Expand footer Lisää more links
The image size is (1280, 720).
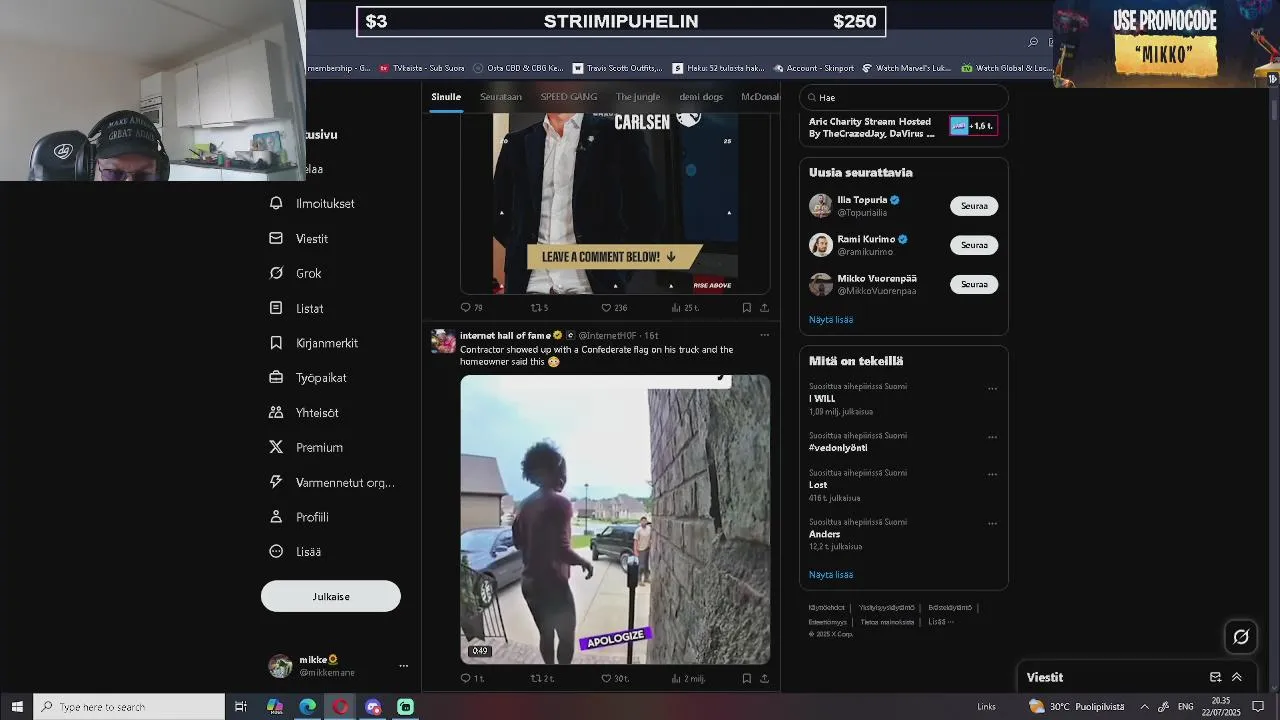pyautogui.click(x=940, y=622)
